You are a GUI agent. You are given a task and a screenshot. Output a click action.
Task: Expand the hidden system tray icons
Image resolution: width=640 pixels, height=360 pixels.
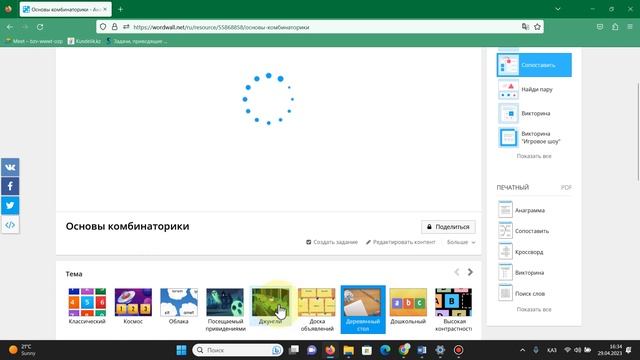(x=522, y=350)
